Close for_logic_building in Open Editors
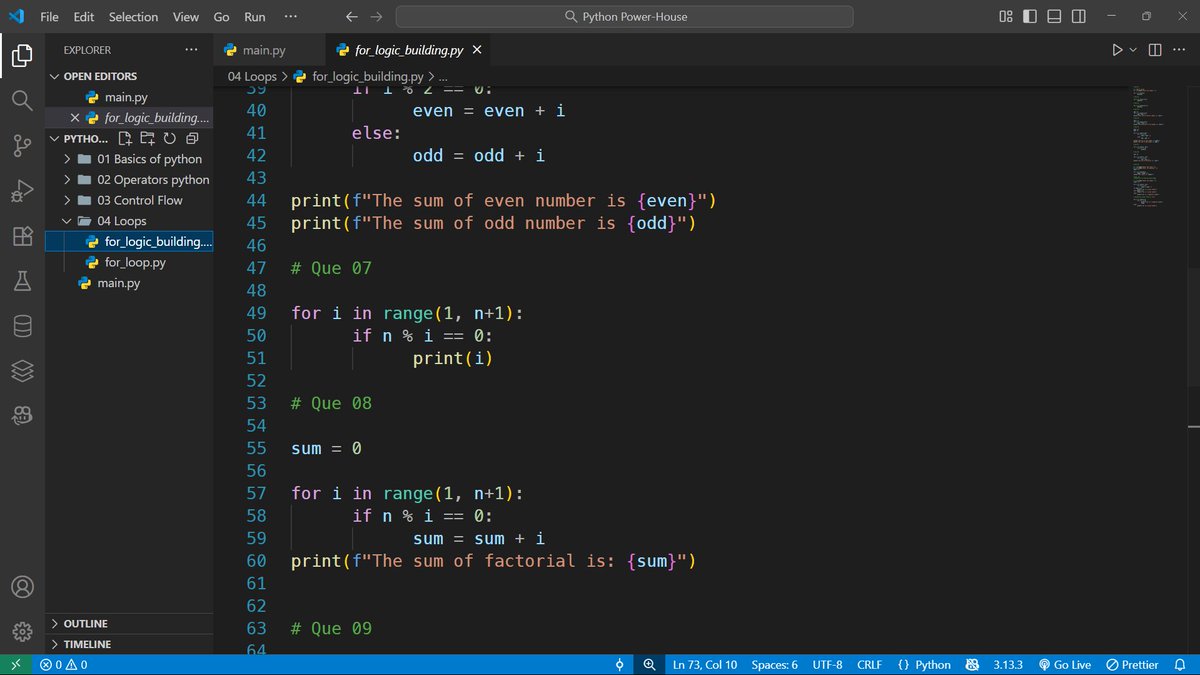Viewport: 1200px width, 675px height. (75, 118)
